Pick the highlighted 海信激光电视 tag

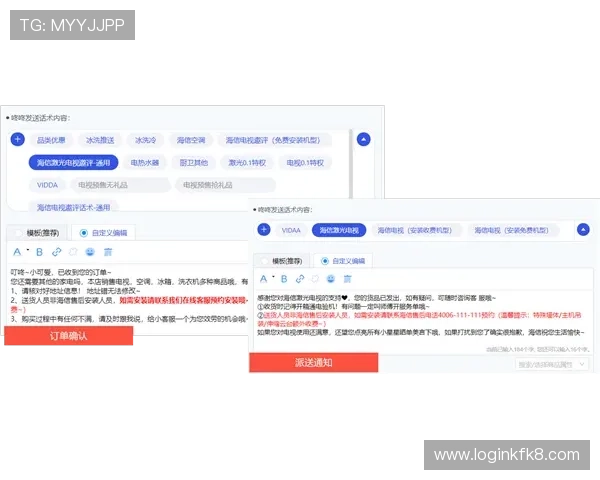point(339,230)
